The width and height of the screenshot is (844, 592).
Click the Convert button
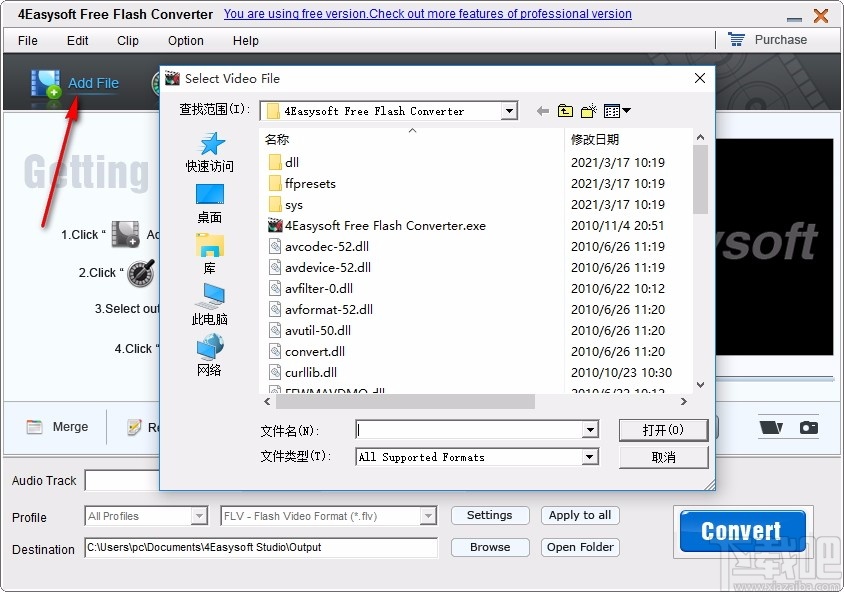740,530
